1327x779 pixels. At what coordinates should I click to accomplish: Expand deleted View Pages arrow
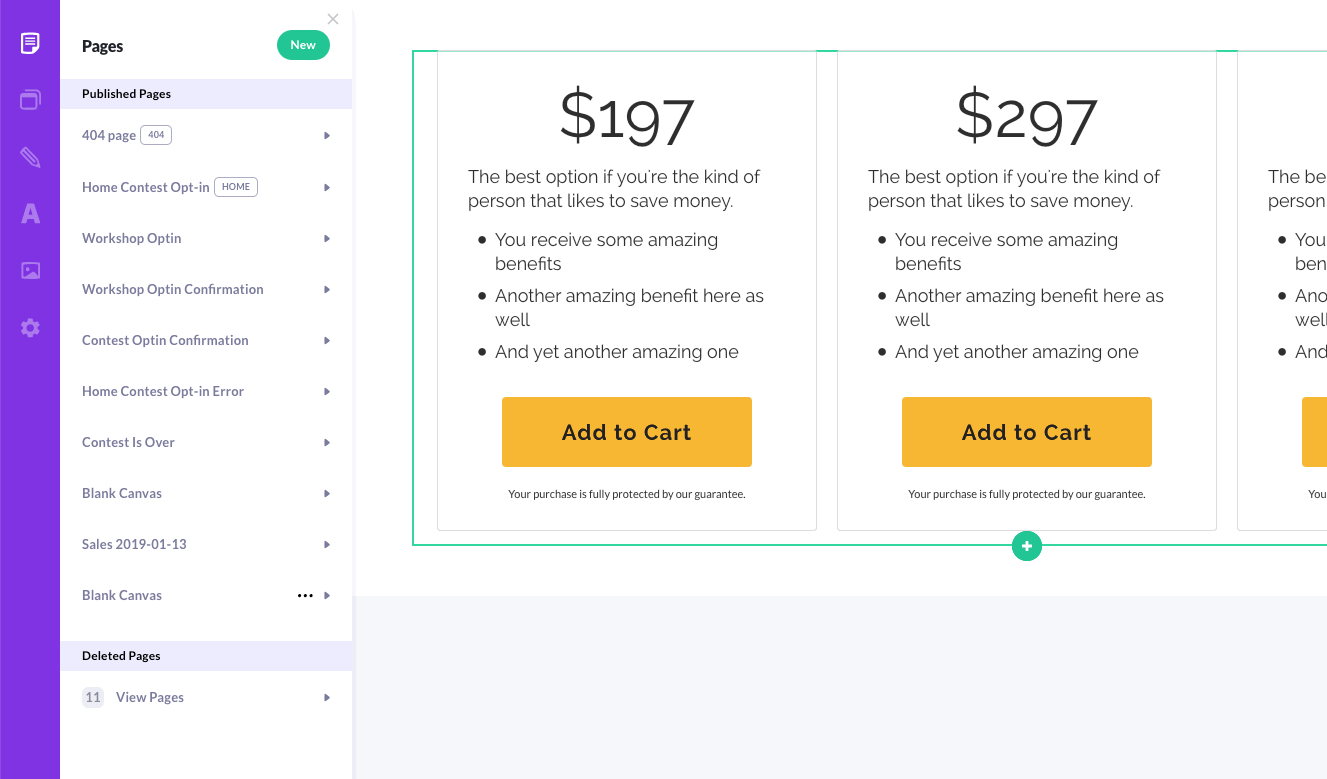(x=327, y=698)
